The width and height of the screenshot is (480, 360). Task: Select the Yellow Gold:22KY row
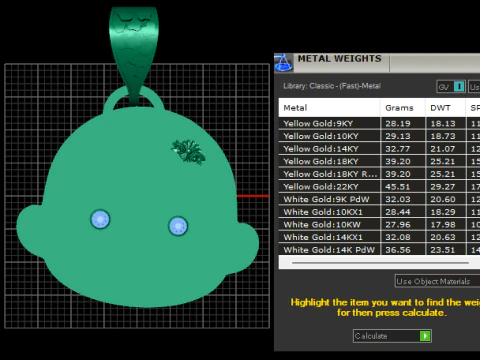(x=379, y=187)
